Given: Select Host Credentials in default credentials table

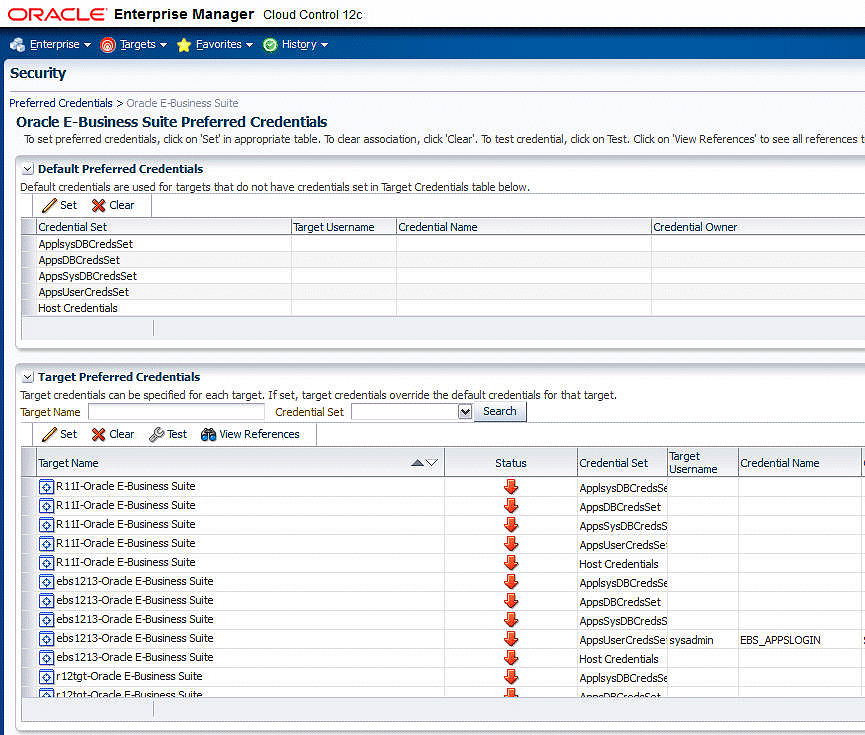Looking at the screenshot, I should coord(78,308).
